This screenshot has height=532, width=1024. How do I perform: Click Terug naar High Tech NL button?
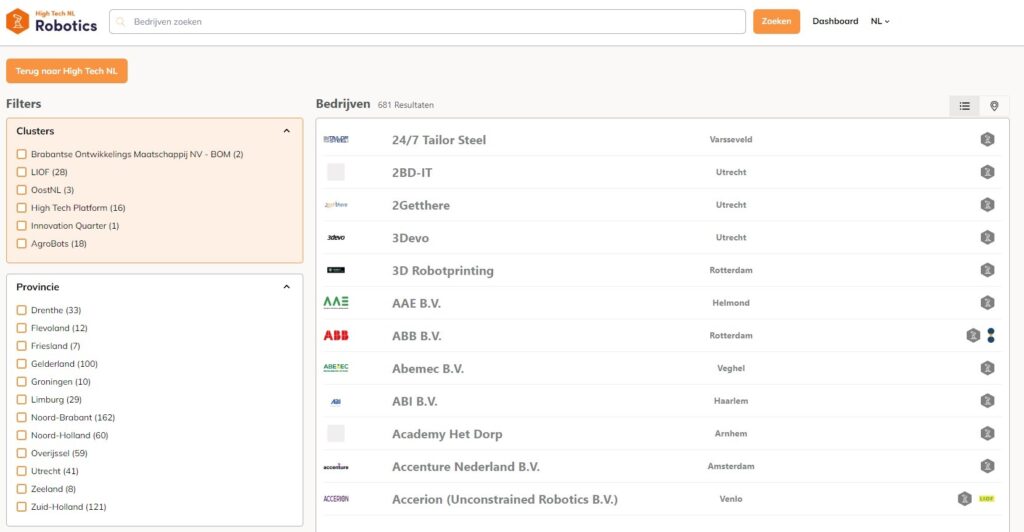(67, 70)
